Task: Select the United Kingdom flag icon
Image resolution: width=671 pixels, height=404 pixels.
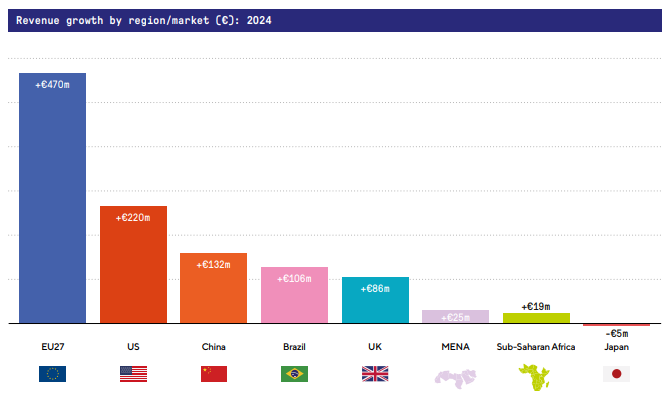Action: pyautogui.click(x=375, y=374)
